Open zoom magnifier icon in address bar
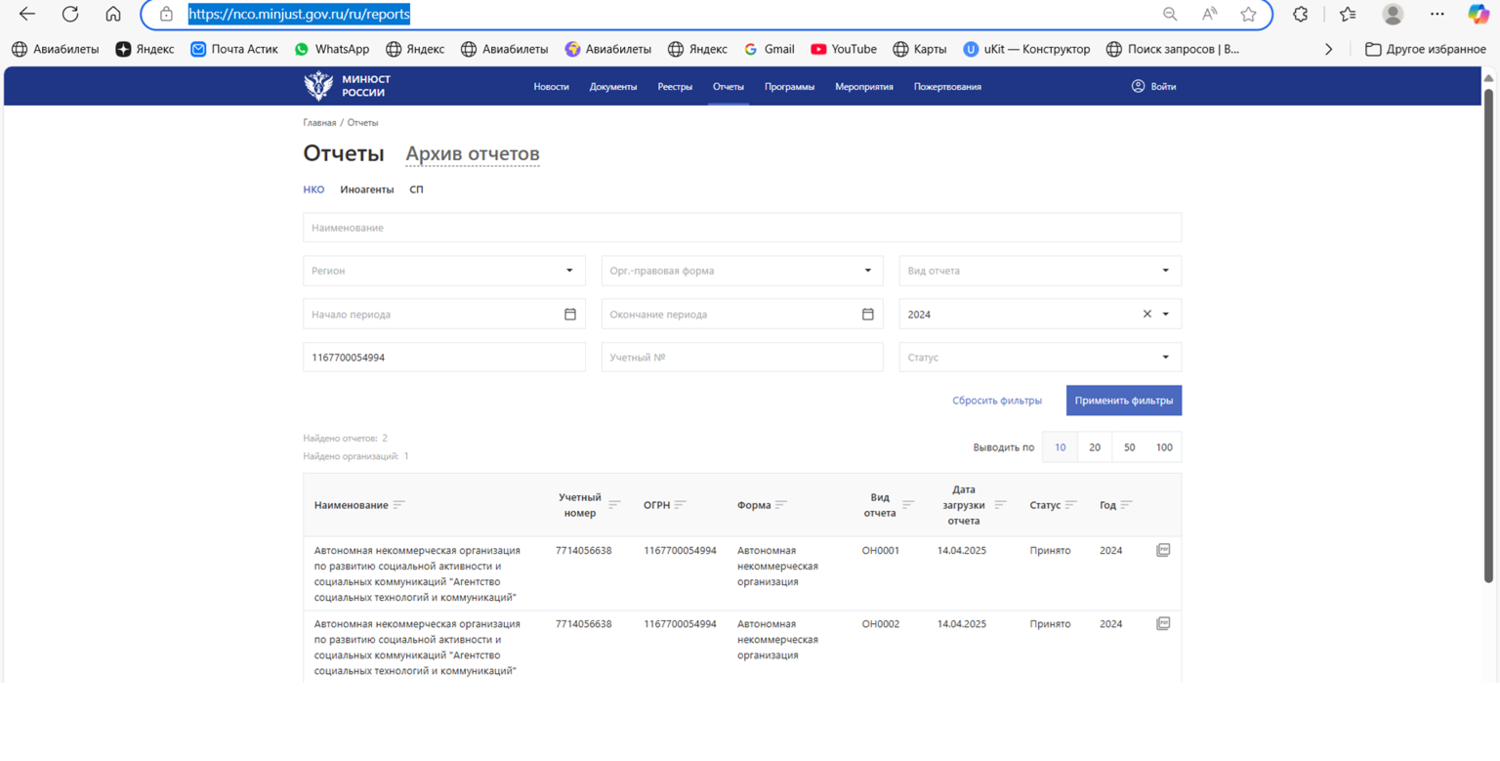This screenshot has width=1500, height=761. (x=1169, y=14)
